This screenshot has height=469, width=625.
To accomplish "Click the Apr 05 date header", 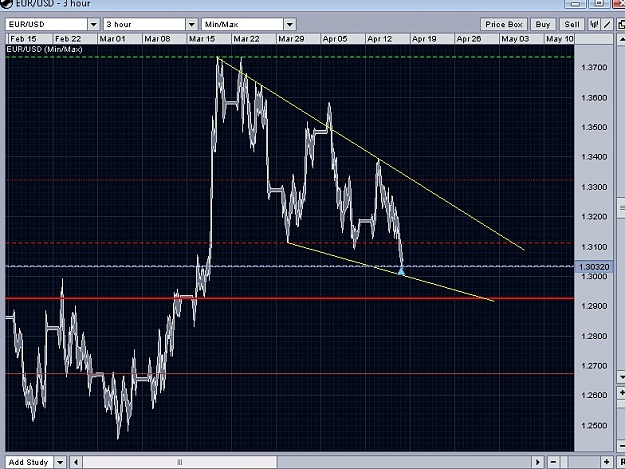I will pyautogui.click(x=335, y=39).
